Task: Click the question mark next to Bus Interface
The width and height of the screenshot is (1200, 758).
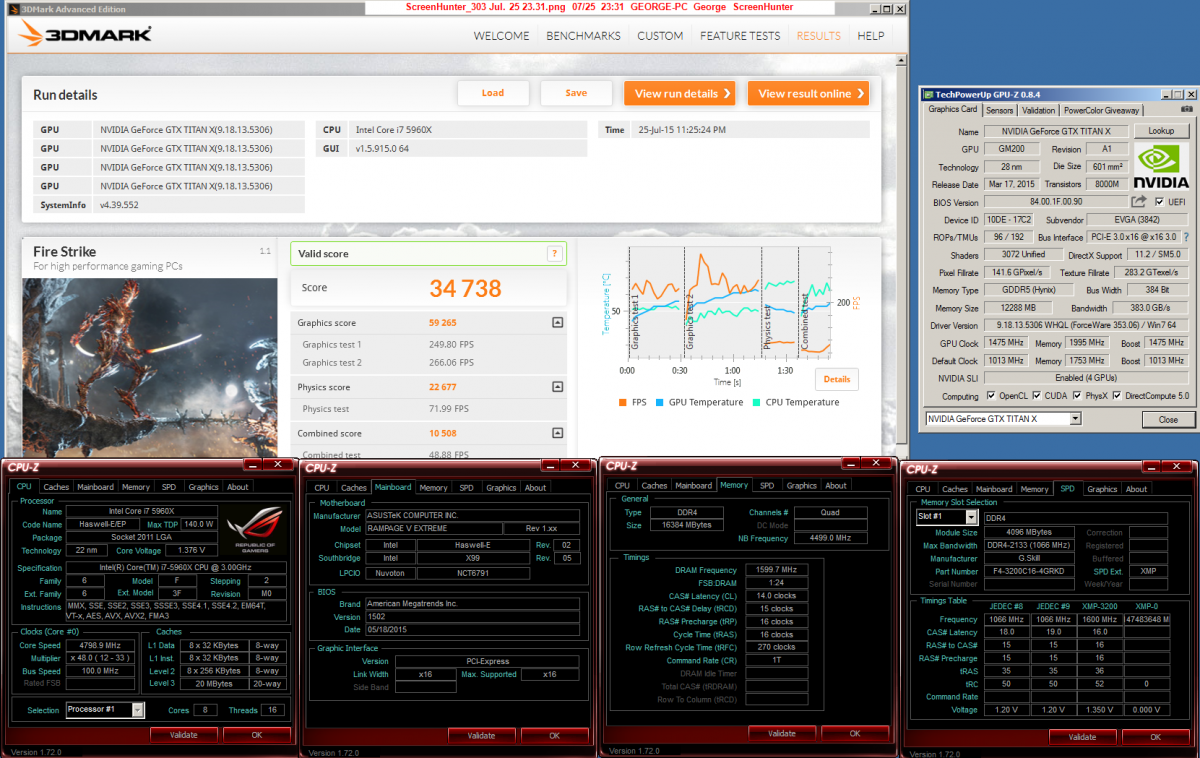Action: [1186, 237]
